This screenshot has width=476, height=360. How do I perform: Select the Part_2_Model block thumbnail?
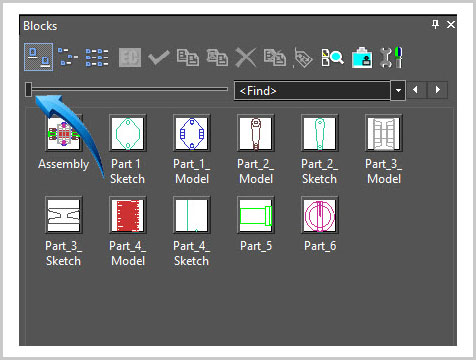256,133
